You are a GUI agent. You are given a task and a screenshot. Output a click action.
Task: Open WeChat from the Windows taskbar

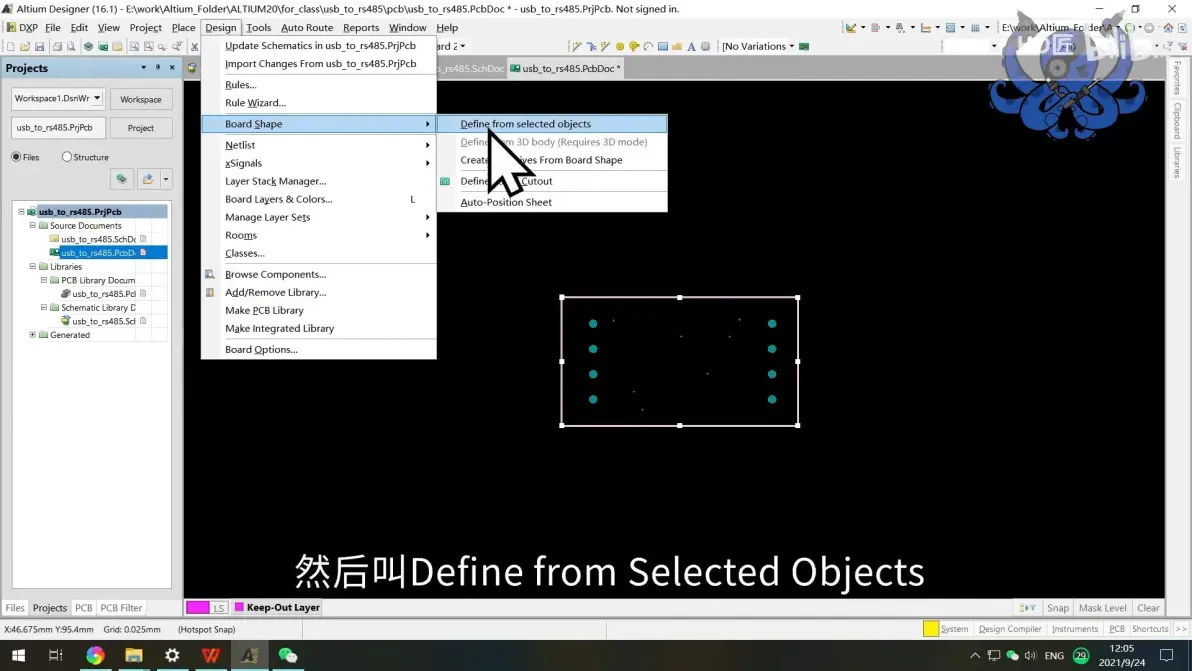[x=287, y=655]
